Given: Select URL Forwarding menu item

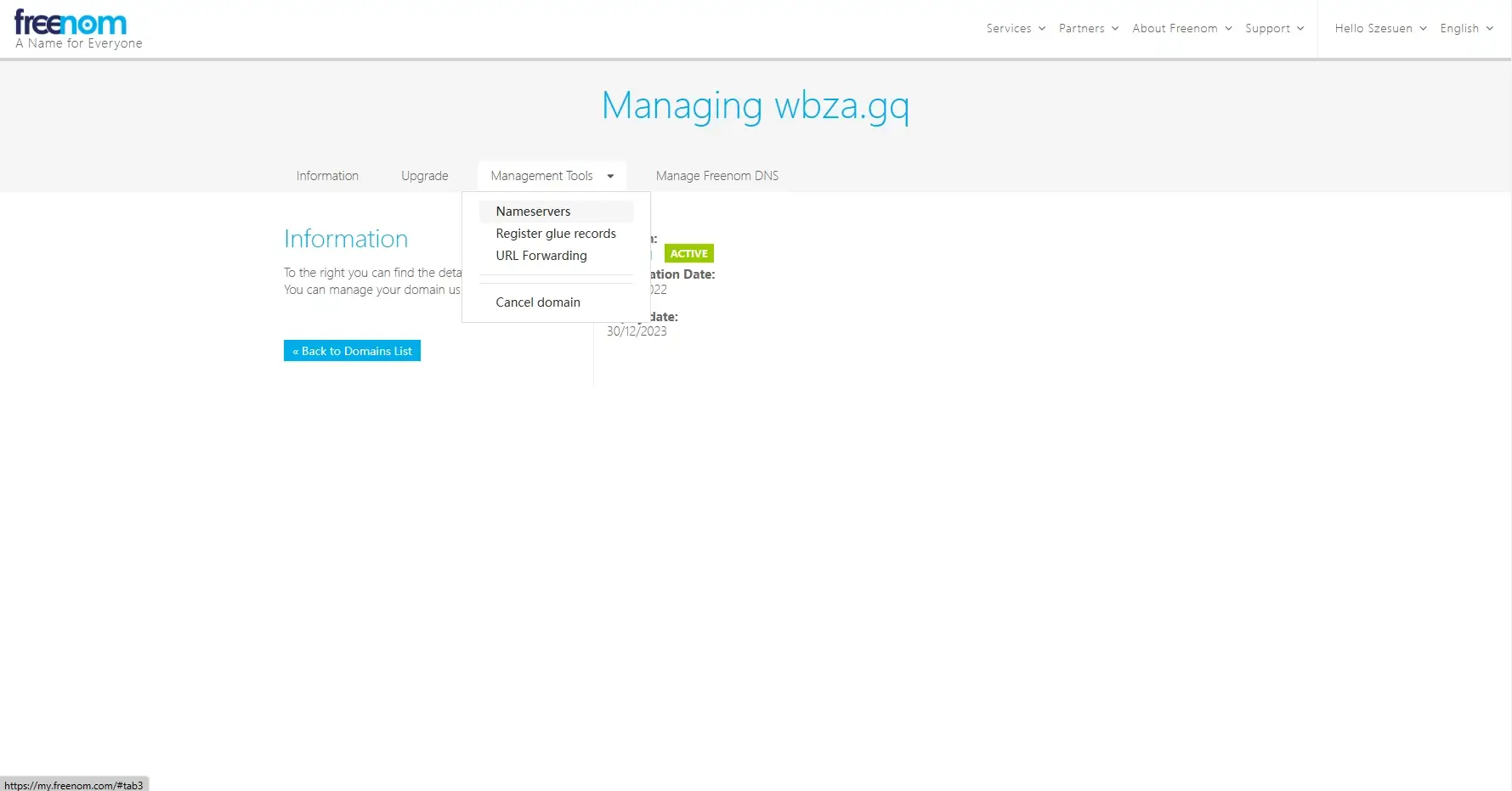Looking at the screenshot, I should coord(541,256).
